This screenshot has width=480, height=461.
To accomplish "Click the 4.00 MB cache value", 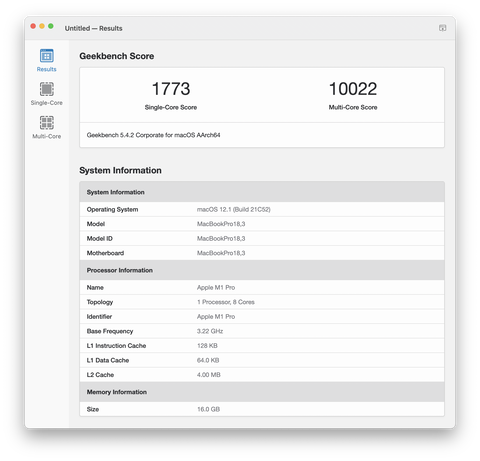I will coord(209,375).
